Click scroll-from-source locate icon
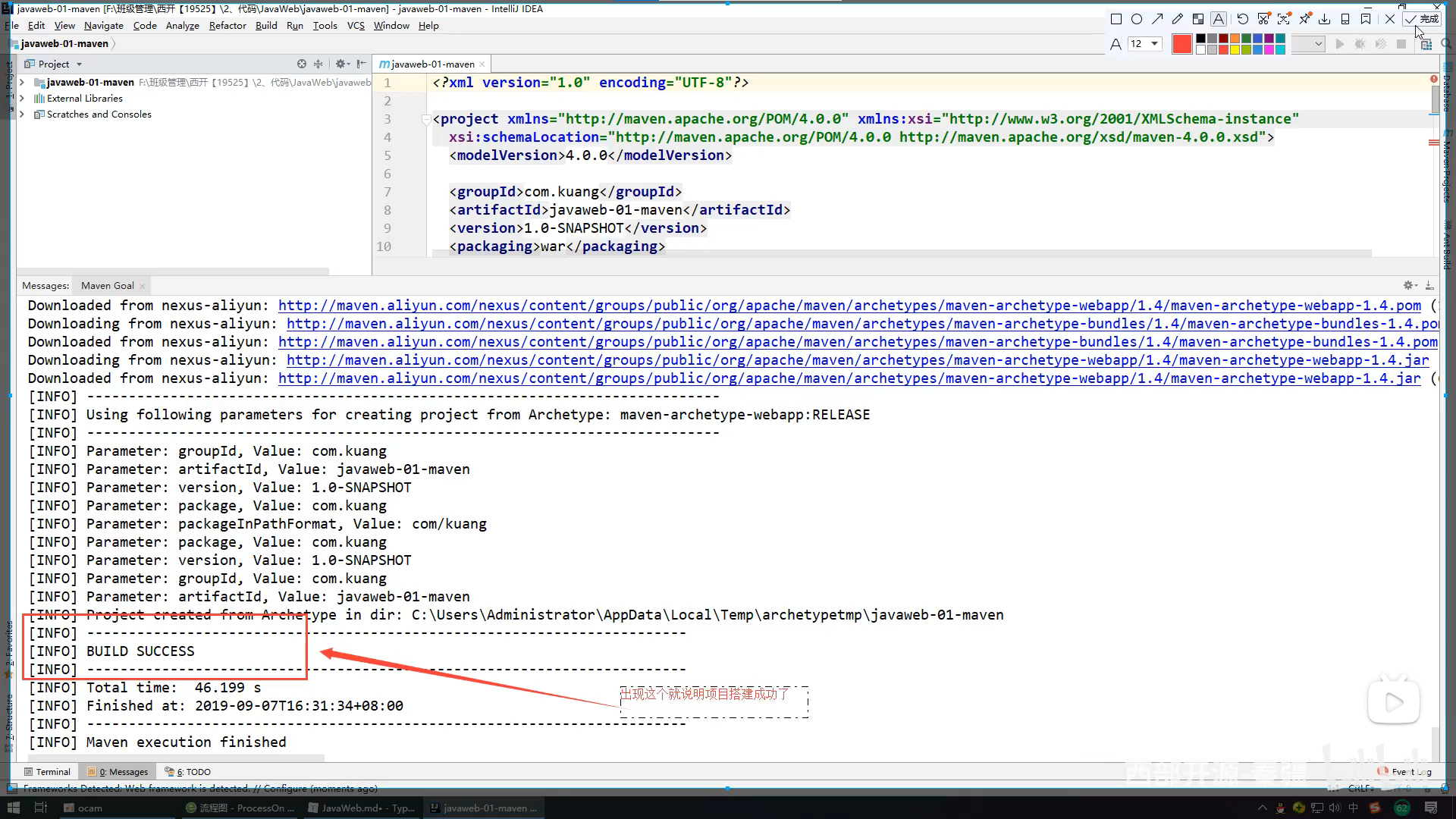 [302, 64]
